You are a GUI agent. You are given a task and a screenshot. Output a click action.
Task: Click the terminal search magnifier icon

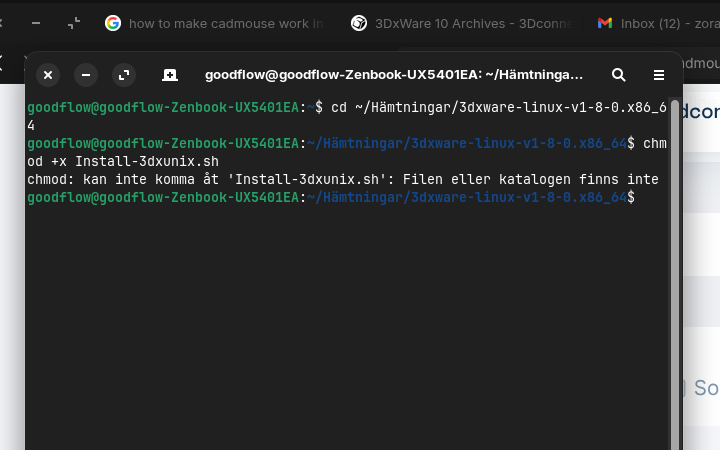619,75
